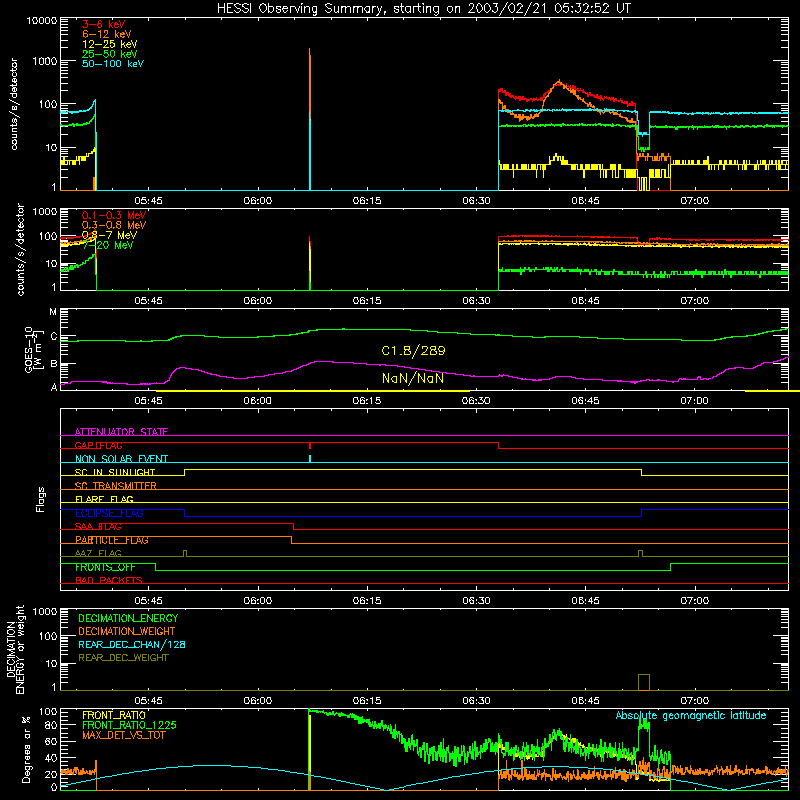Click the 'C1.8/289' GOES annotation
Image resolution: width=800 pixels, height=800 pixels.
413,351
